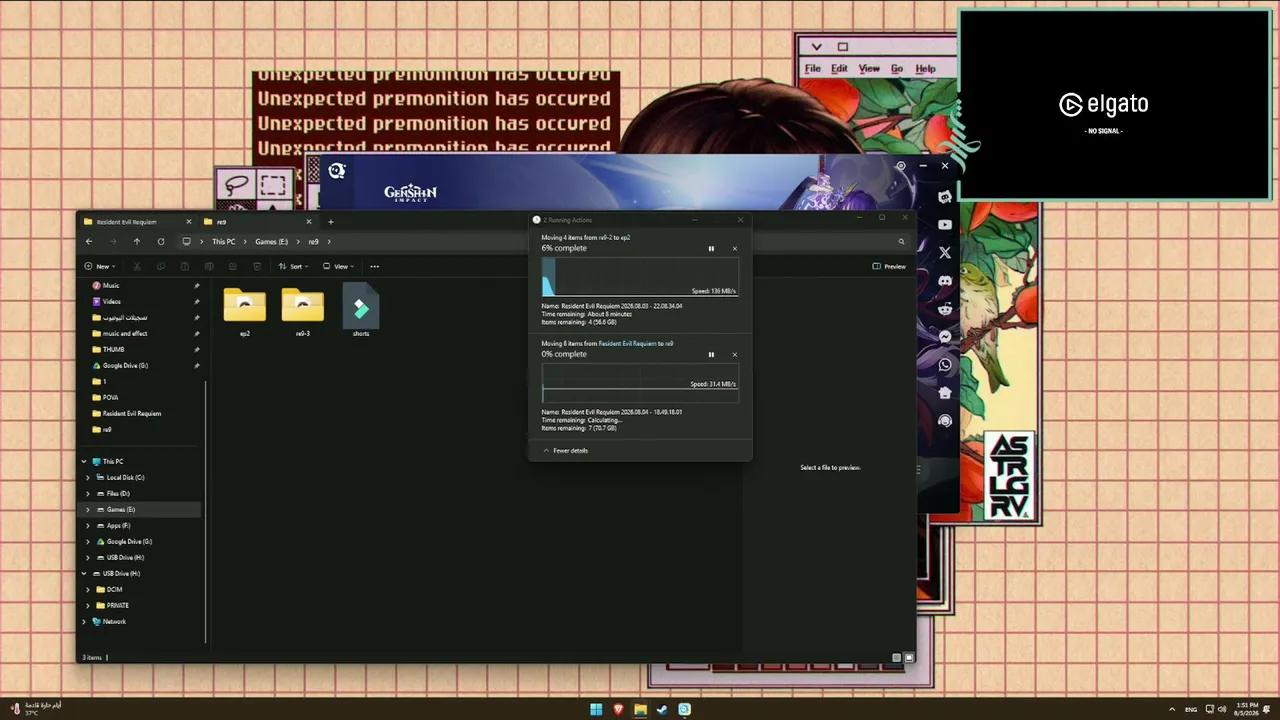Open Discord icon in the right sidebar
Screen dimensions: 1280x720
tap(945, 281)
